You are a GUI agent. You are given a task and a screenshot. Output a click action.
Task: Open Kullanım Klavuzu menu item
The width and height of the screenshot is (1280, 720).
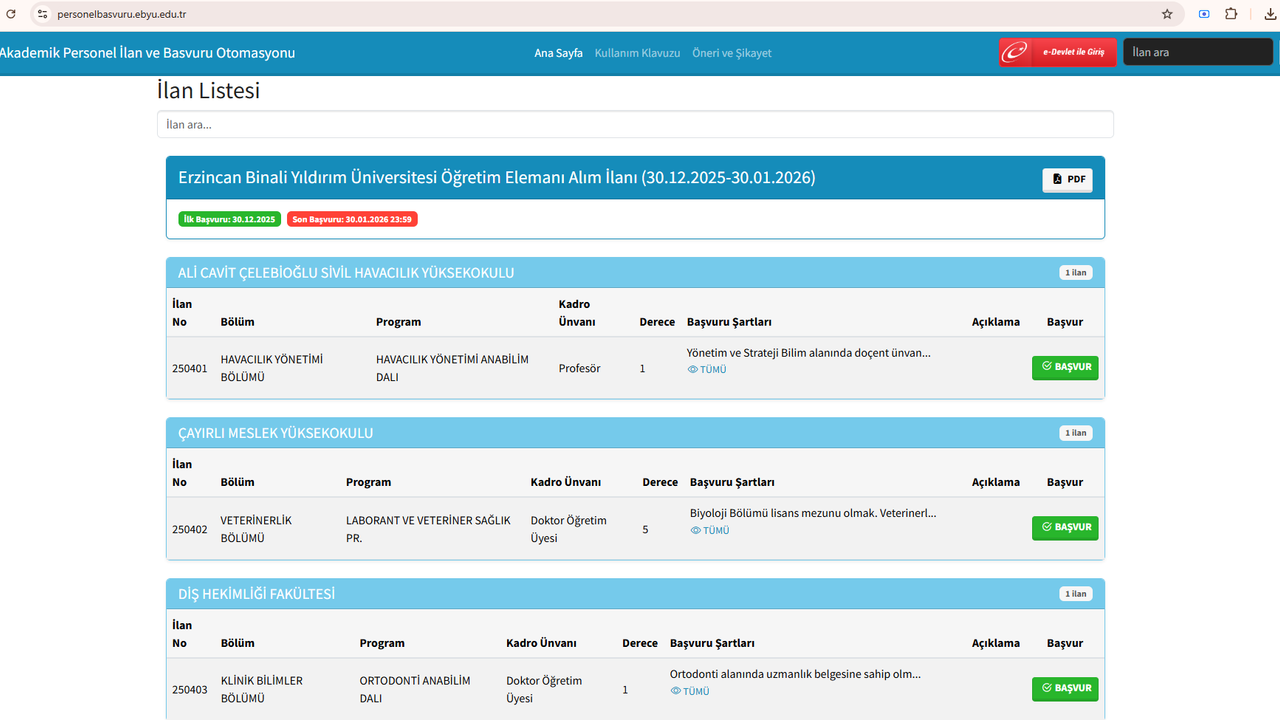637,53
